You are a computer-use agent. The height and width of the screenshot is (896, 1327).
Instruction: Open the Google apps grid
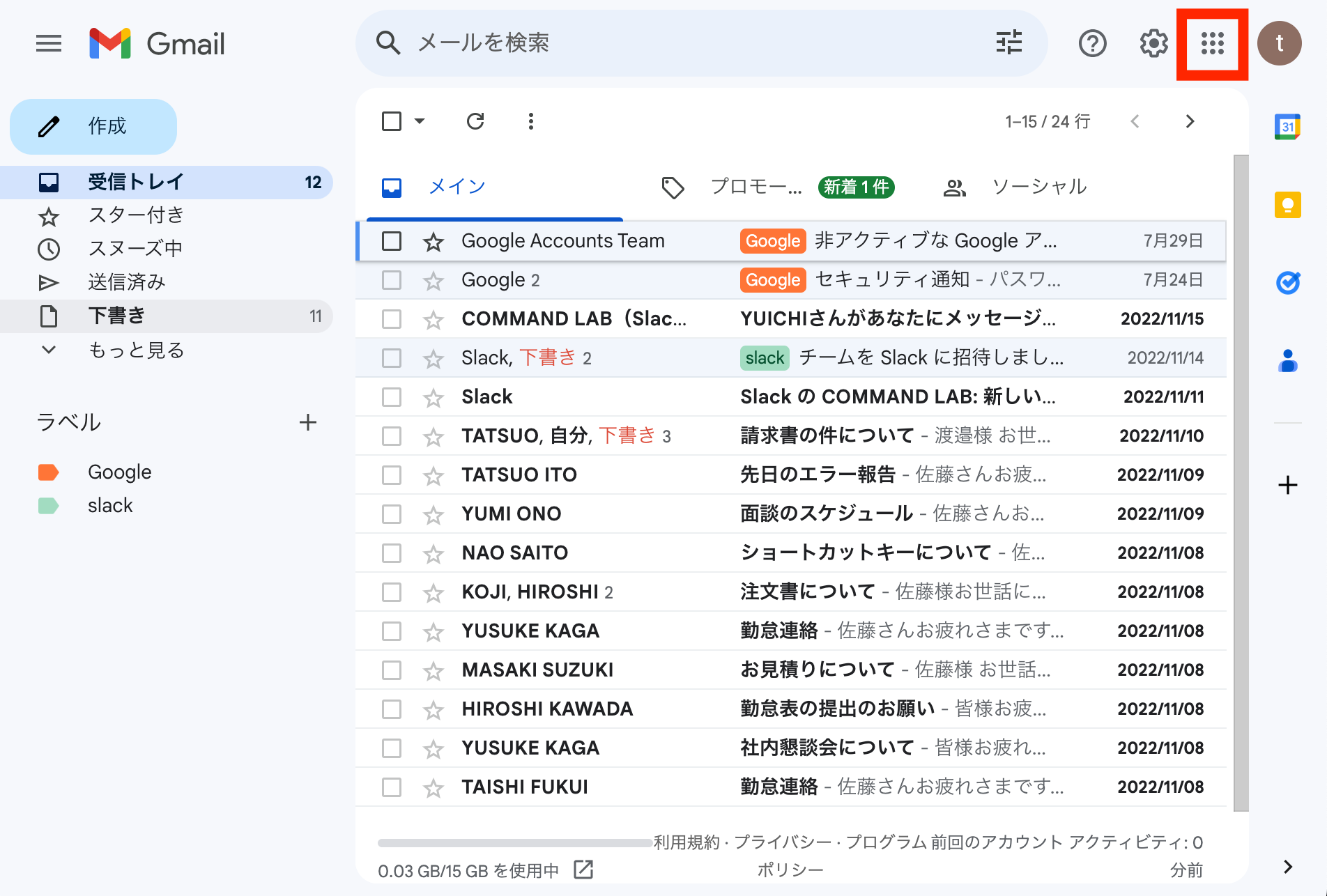pos(1213,43)
